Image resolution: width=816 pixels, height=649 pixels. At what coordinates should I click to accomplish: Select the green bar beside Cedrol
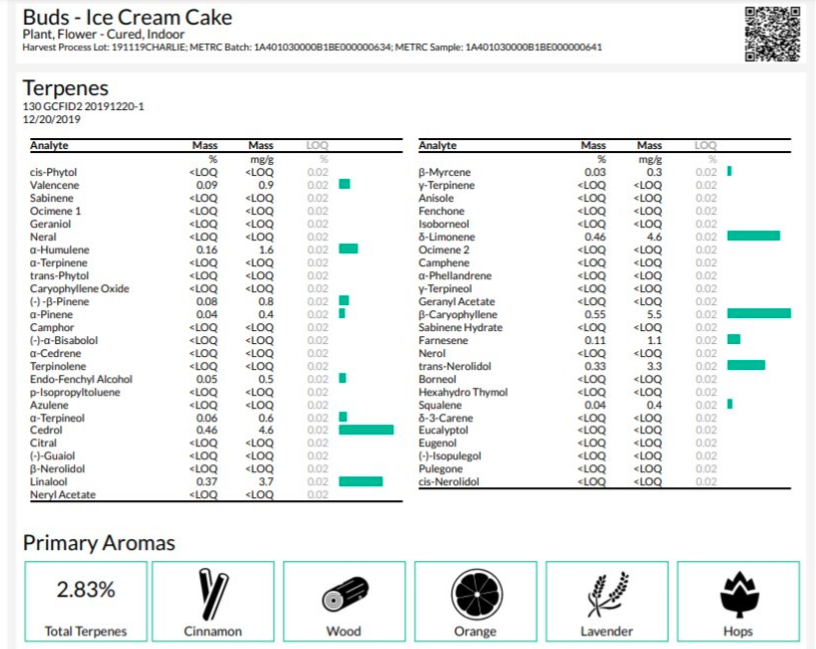[366, 430]
